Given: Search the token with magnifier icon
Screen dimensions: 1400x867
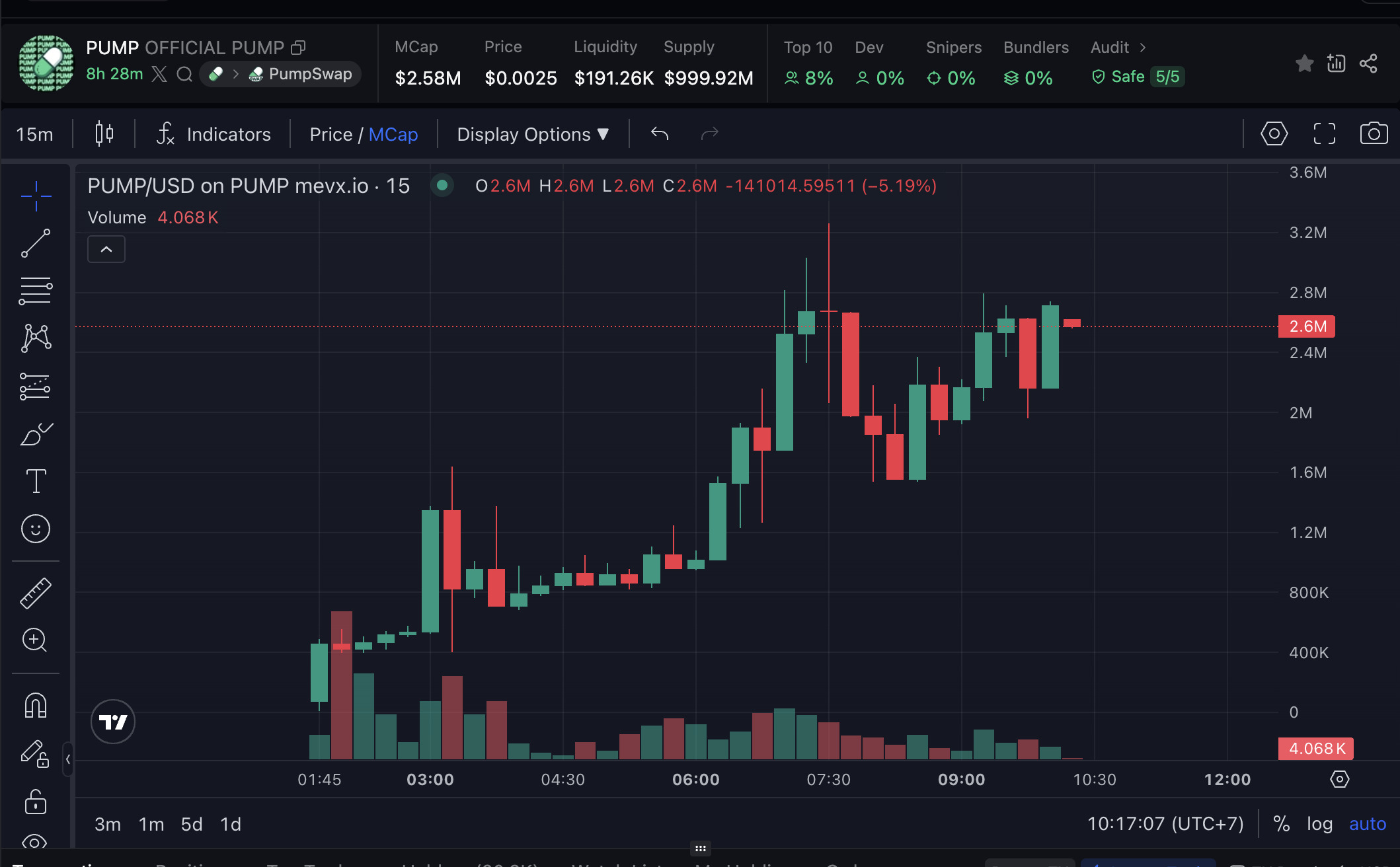Looking at the screenshot, I should (184, 74).
